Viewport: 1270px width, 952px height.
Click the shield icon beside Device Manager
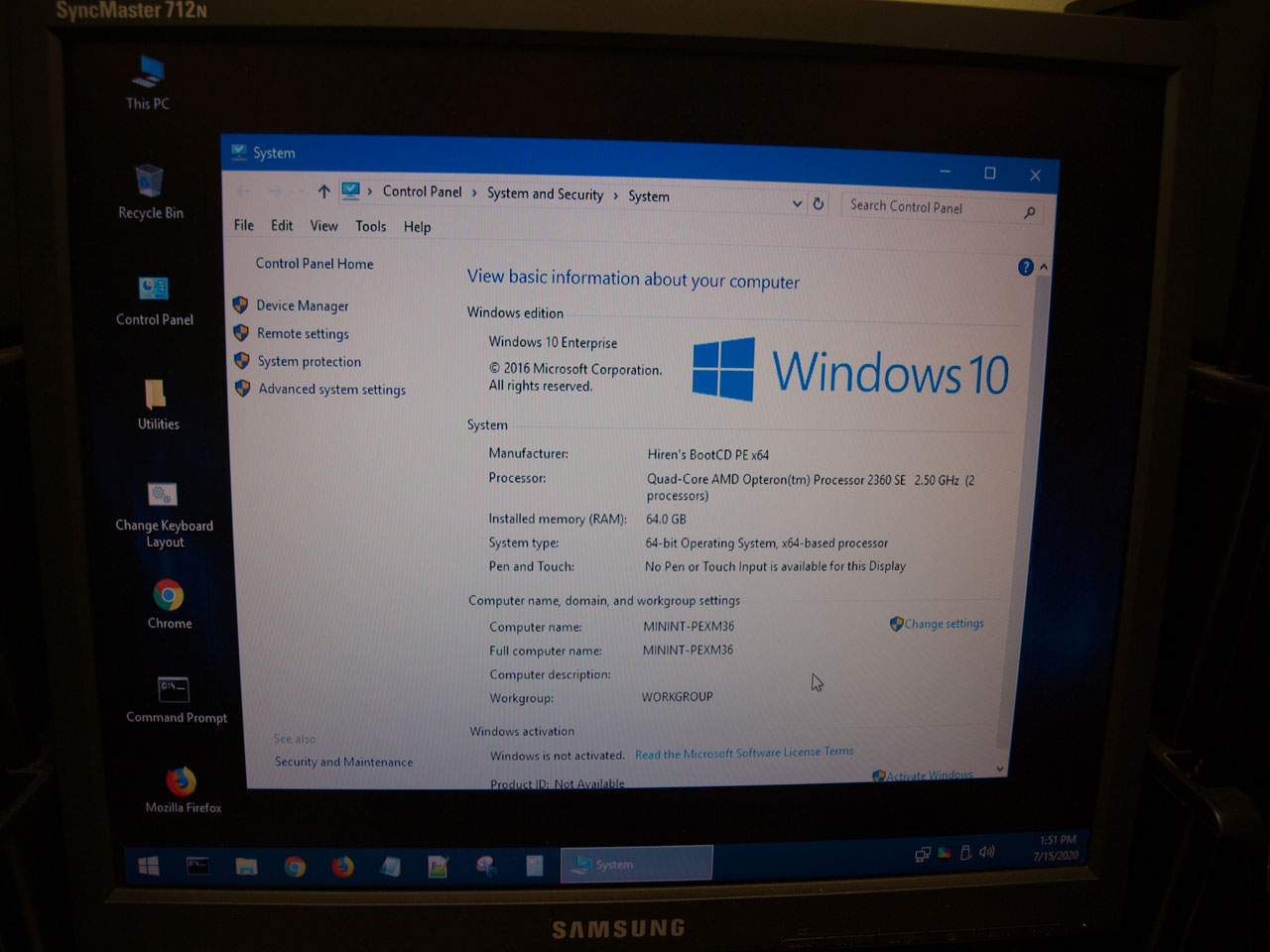coord(240,304)
